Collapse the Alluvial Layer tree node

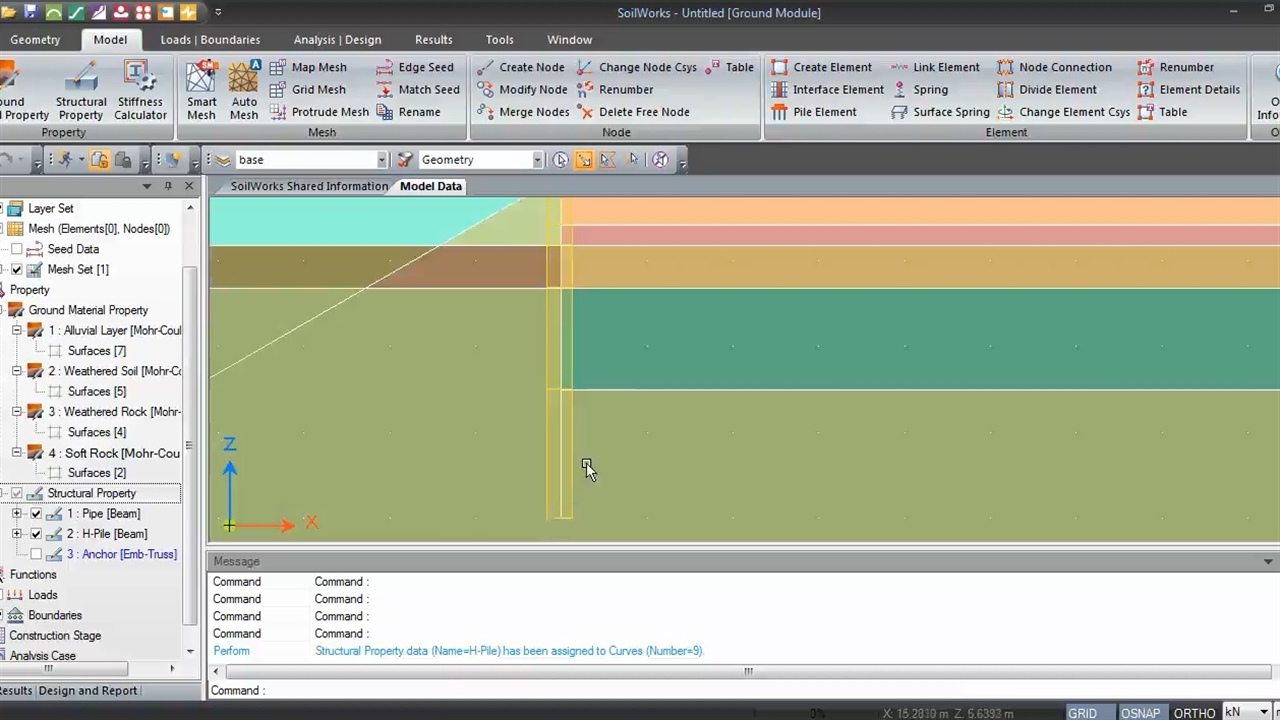point(17,330)
